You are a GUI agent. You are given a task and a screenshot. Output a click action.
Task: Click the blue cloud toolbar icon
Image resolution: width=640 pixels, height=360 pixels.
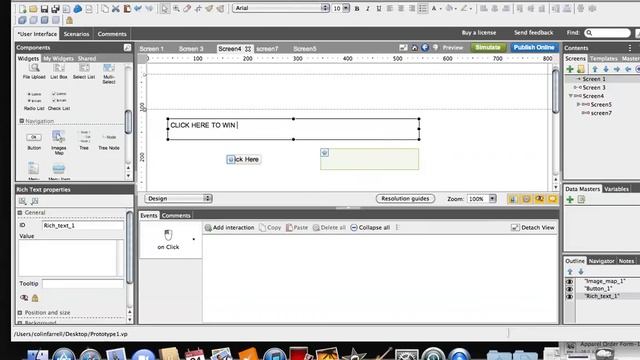pyautogui.click(x=78, y=8)
